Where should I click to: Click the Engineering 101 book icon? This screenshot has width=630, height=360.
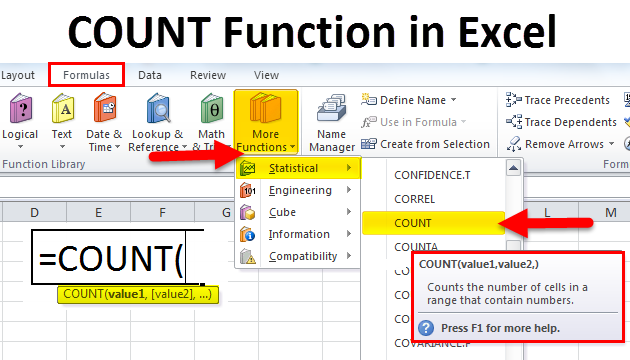tap(248, 190)
